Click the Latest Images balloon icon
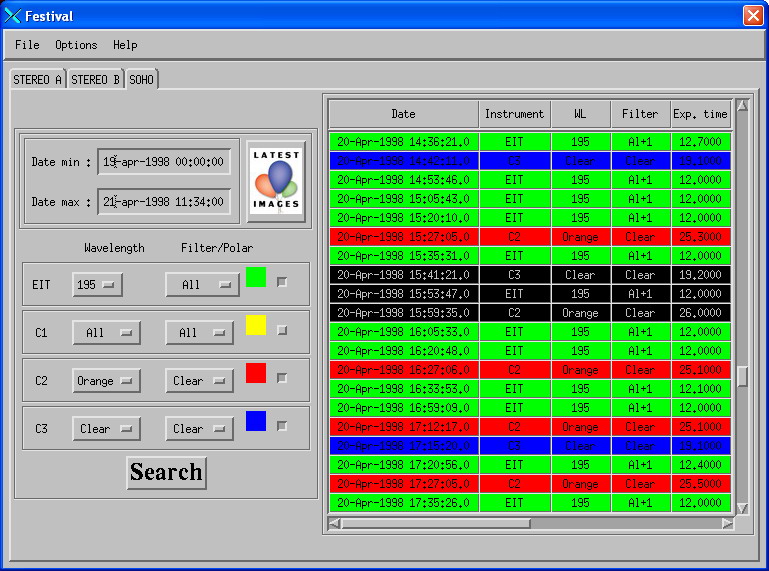 [x=276, y=181]
